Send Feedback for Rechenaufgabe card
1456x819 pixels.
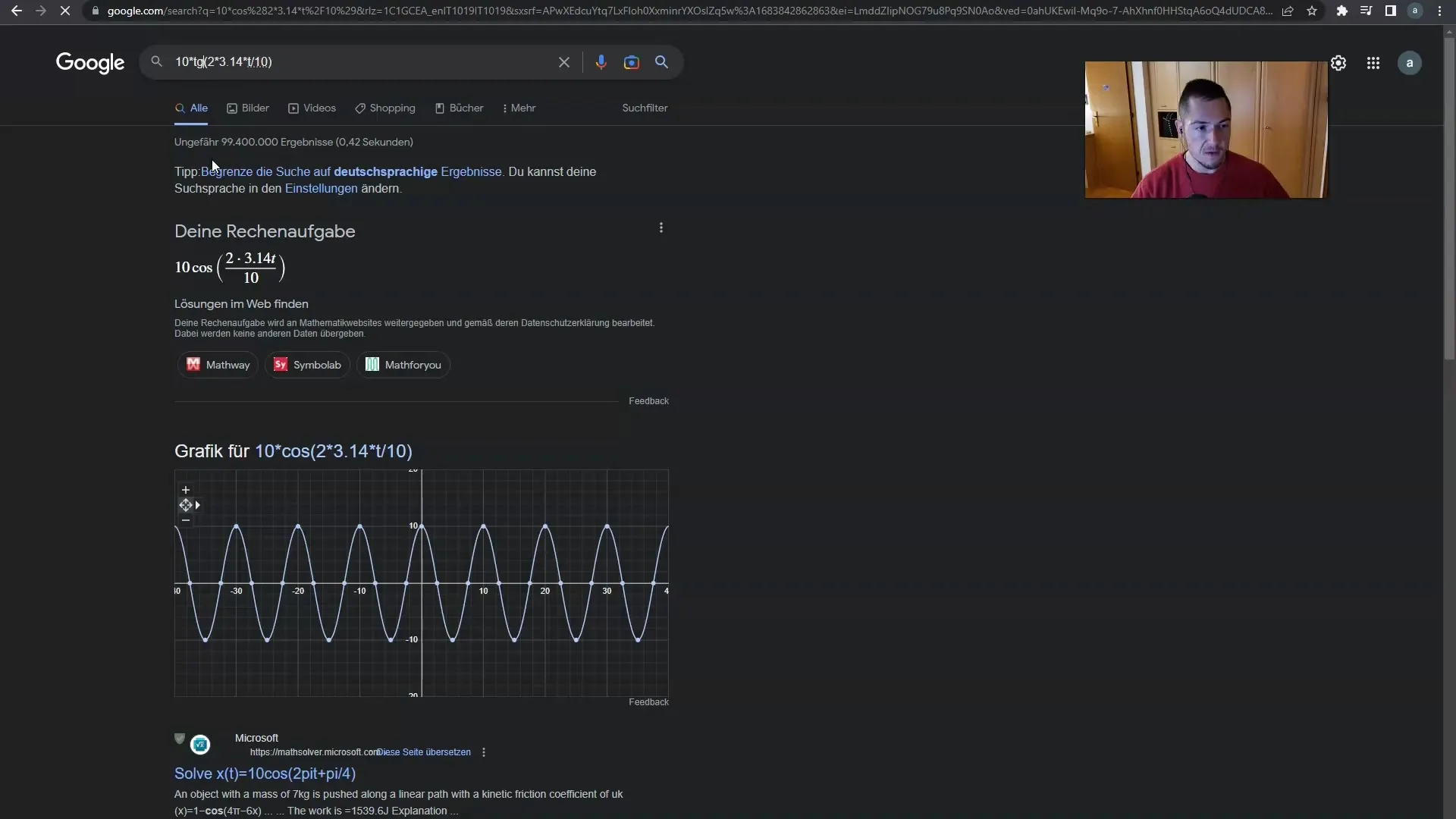pyautogui.click(x=648, y=401)
